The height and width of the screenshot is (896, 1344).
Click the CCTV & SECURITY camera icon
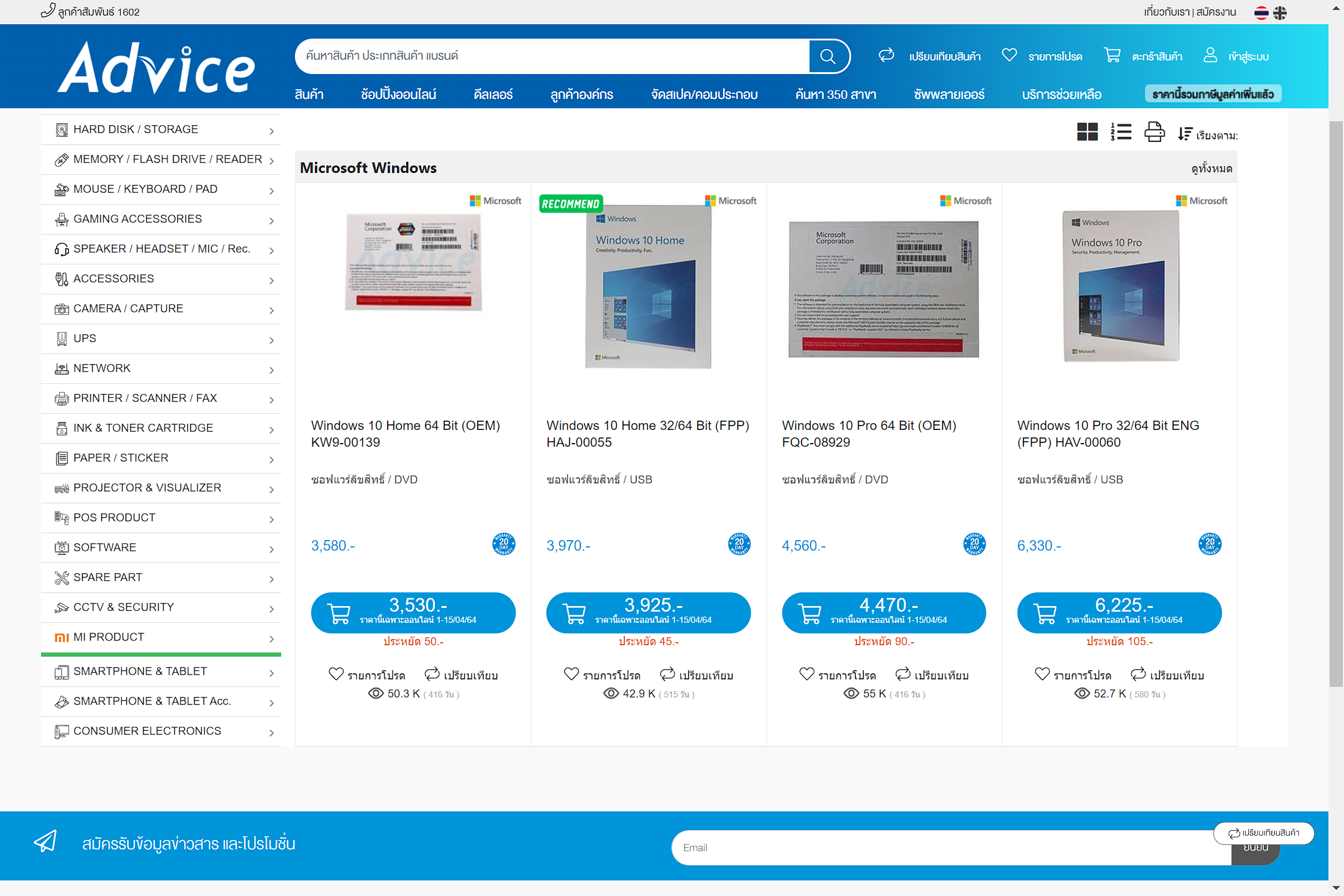tap(62, 607)
